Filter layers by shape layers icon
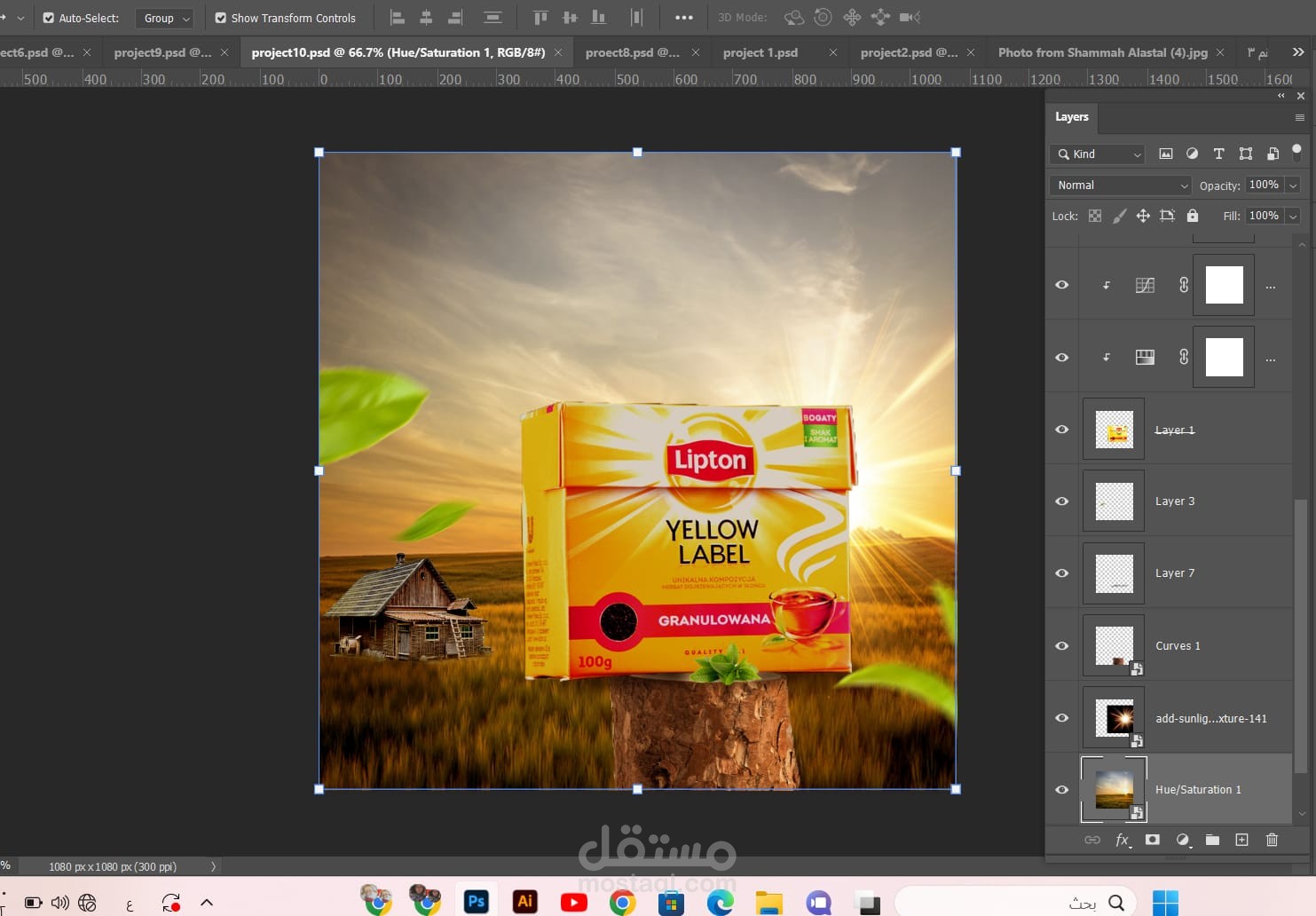The width and height of the screenshot is (1316, 916). pyautogui.click(x=1246, y=154)
